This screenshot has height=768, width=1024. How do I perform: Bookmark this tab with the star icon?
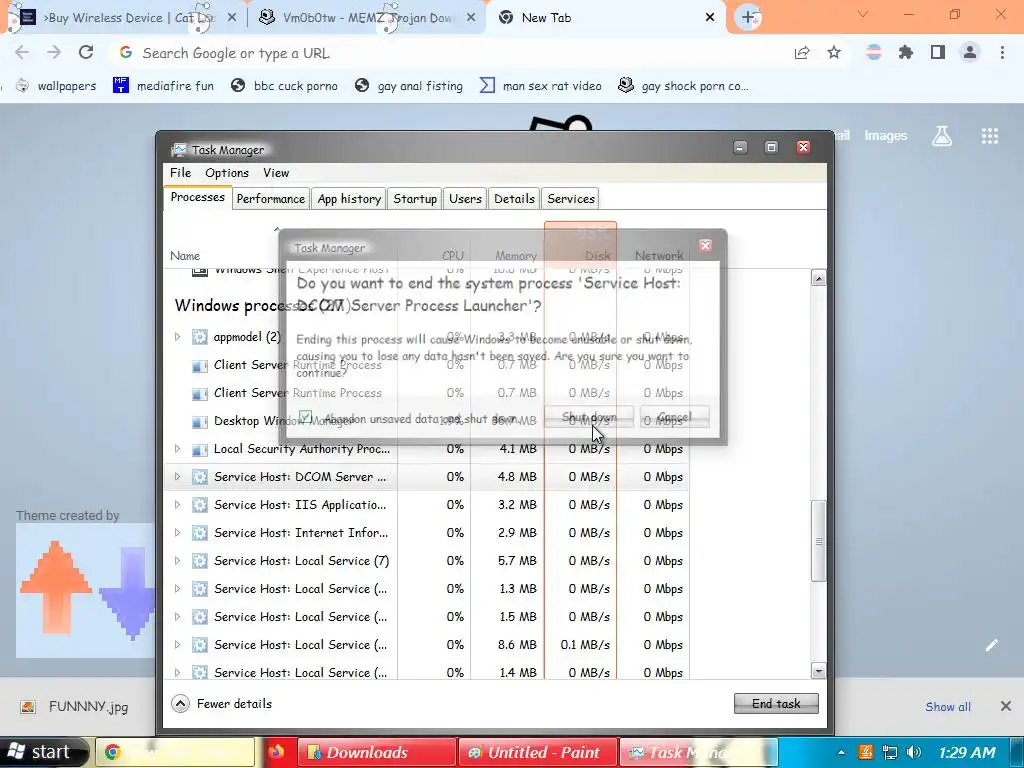tap(834, 52)
